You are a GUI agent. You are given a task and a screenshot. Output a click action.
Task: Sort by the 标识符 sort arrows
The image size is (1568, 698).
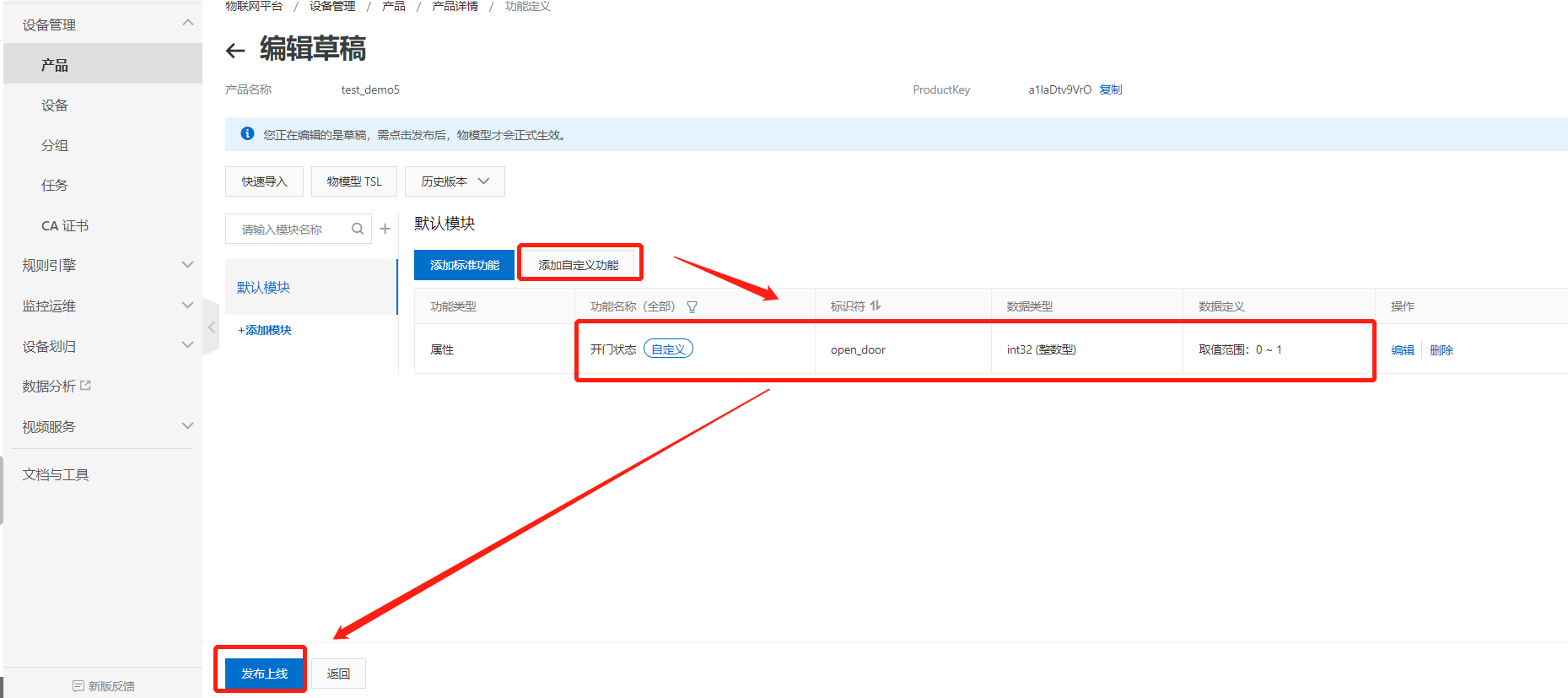(x=876, y=306)
